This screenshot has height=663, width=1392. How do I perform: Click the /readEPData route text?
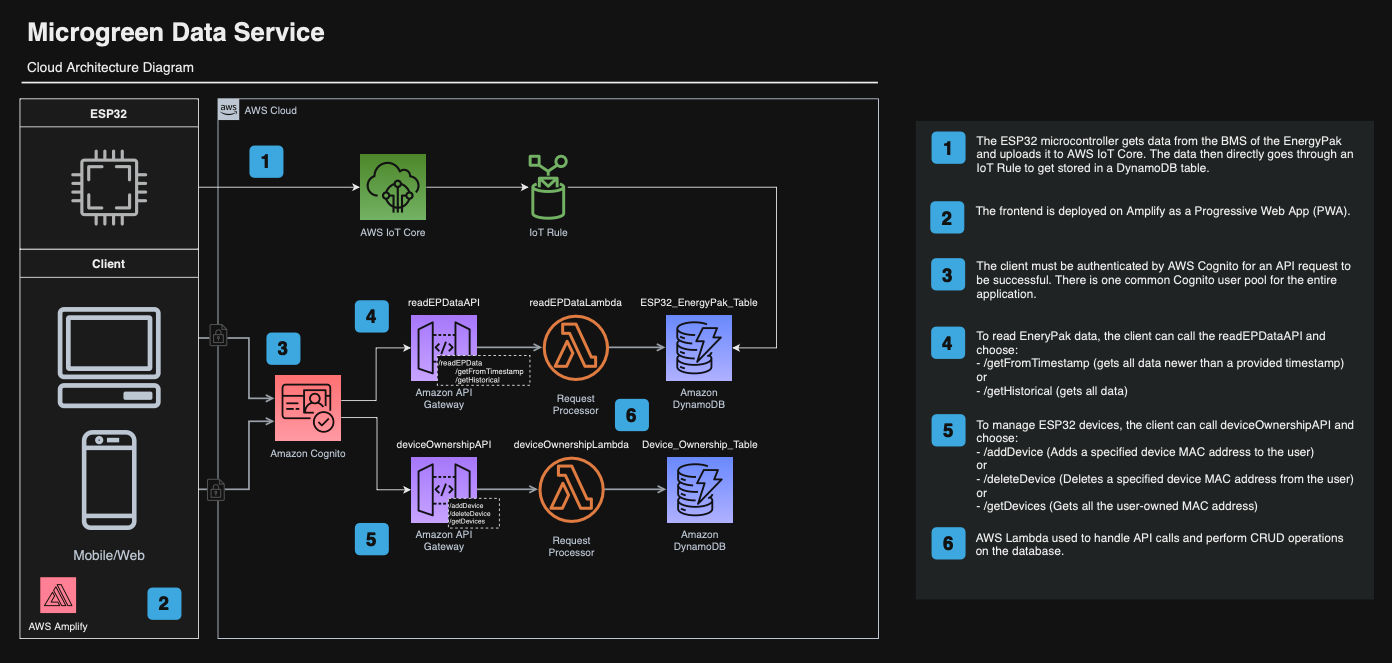point(460,363)
